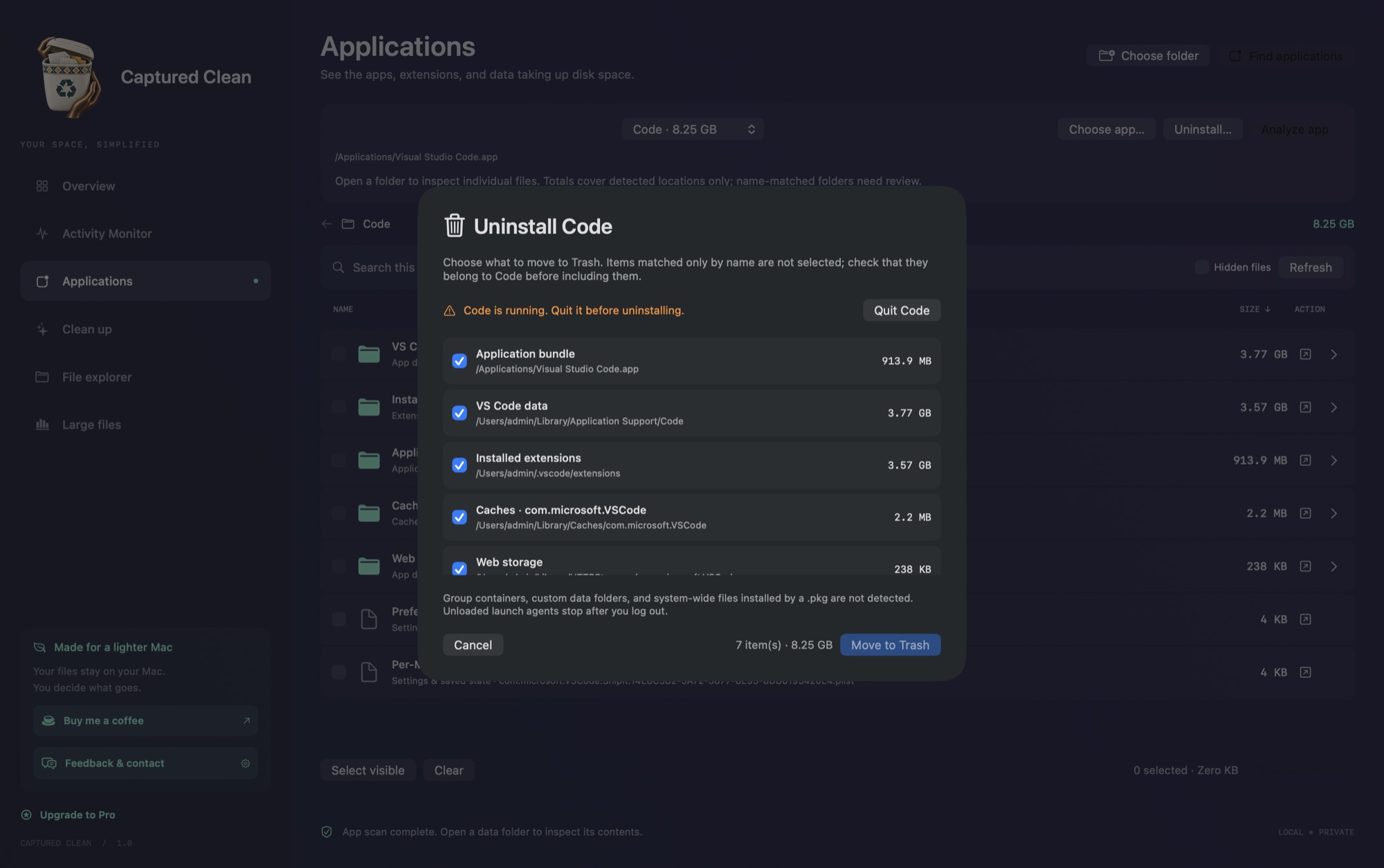Expand the 238 KB row chevron

[1333, 566]
